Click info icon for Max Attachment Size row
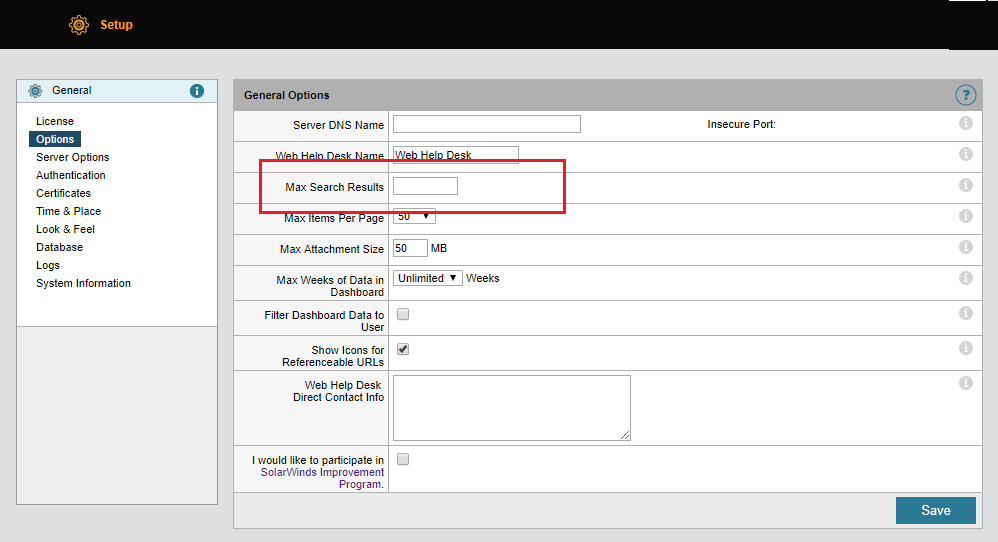998x542 pixels. [x=966, y=247]
